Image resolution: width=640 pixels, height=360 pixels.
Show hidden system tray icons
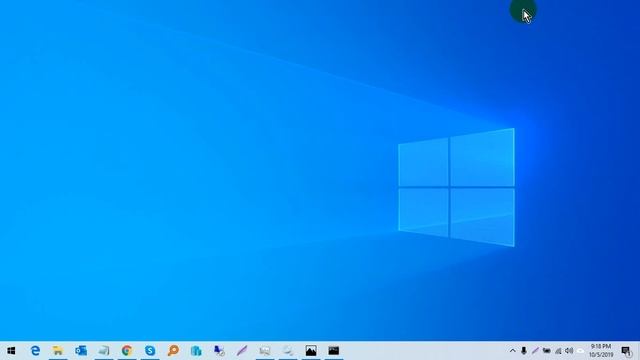pyautogui.click(x=513, y=351)
